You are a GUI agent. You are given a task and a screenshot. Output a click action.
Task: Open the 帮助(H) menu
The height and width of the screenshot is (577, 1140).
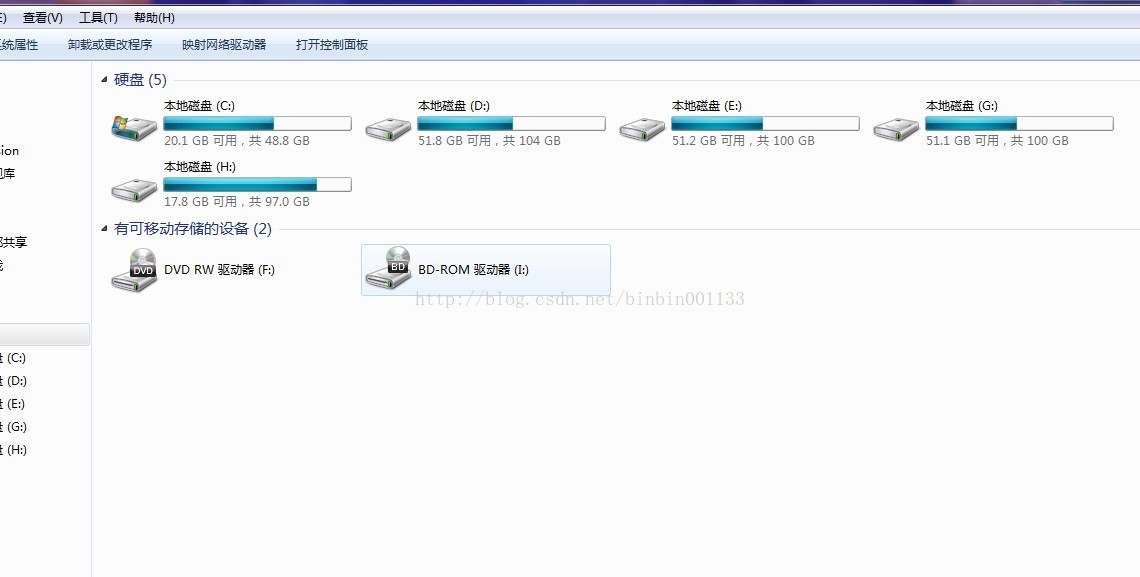click(154, 17)
